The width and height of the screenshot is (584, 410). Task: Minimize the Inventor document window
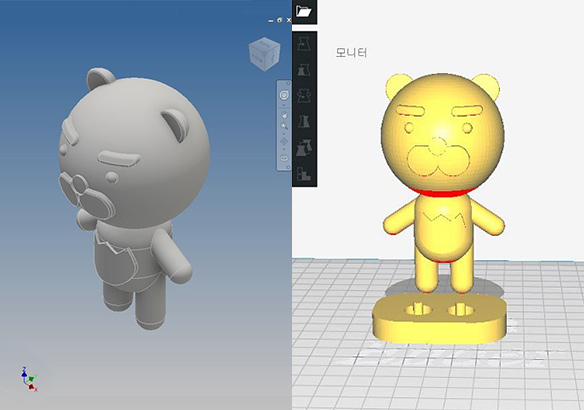[x=271, y=21]
